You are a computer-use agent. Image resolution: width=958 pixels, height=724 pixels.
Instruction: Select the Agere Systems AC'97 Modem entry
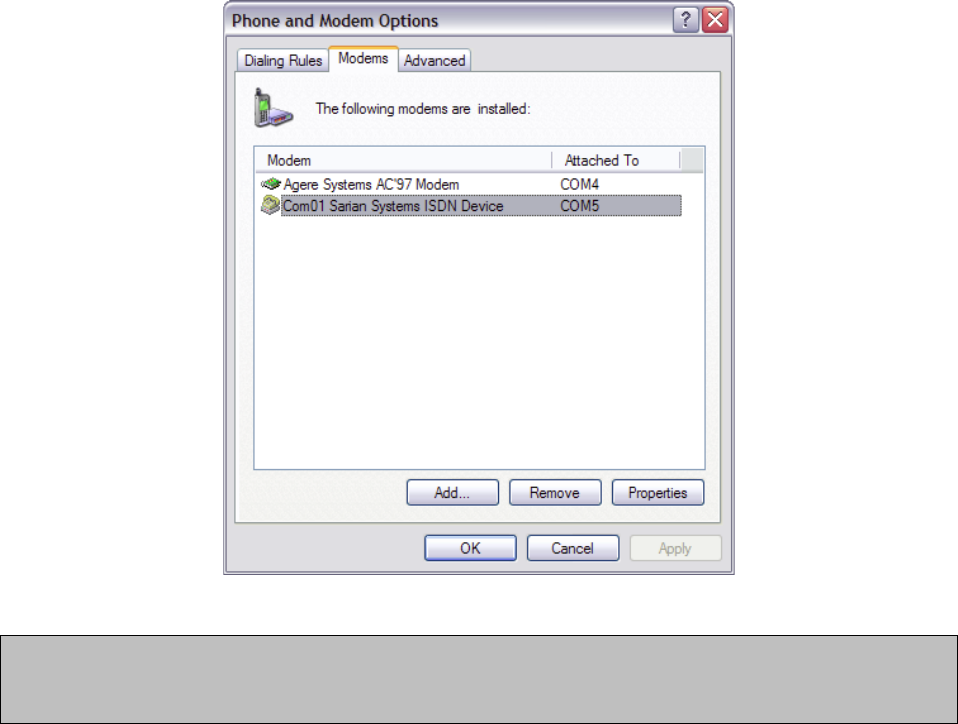tap(371, 185)
